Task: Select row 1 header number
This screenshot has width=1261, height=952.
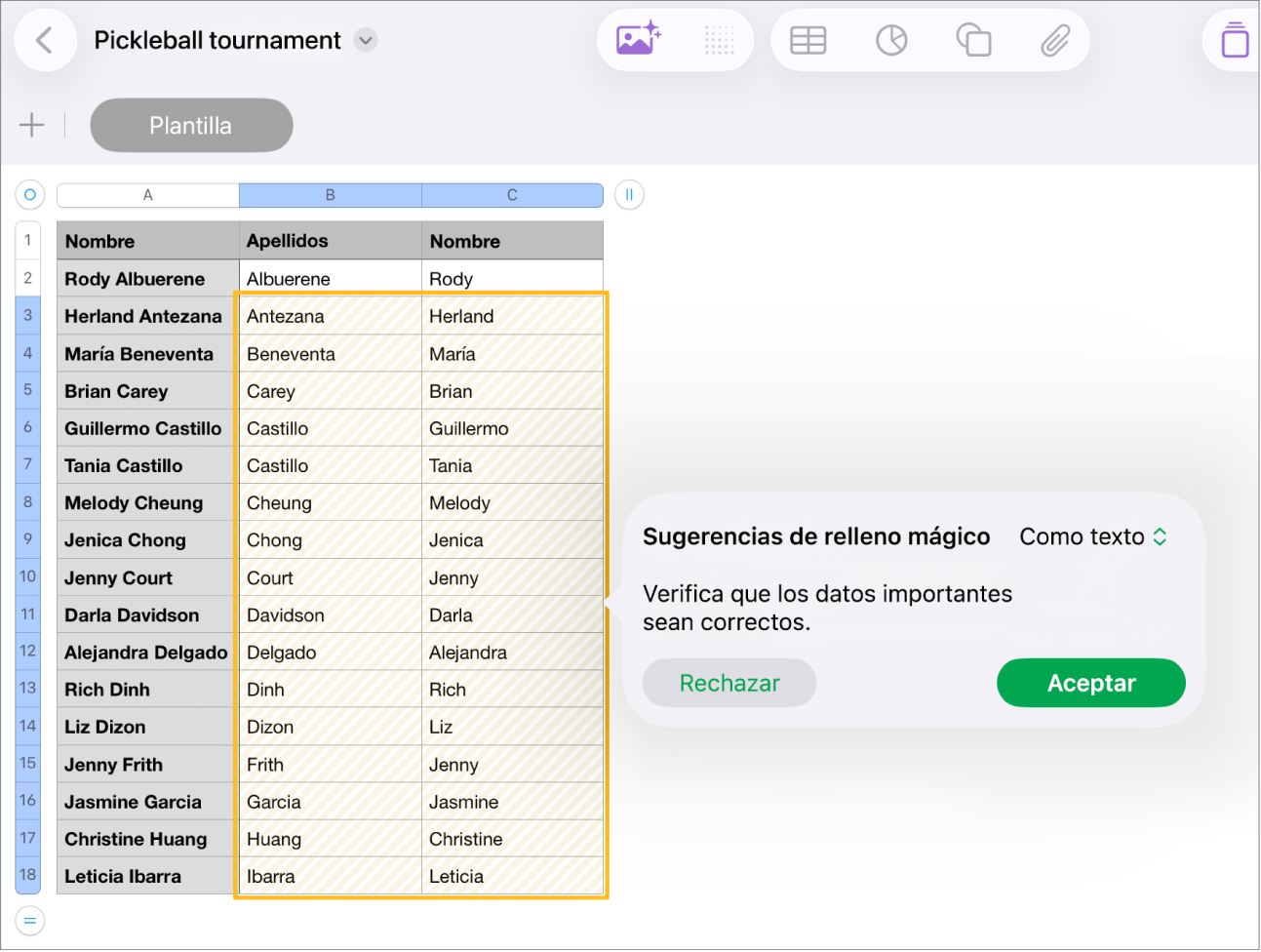Action: click(x=28, y=240)
